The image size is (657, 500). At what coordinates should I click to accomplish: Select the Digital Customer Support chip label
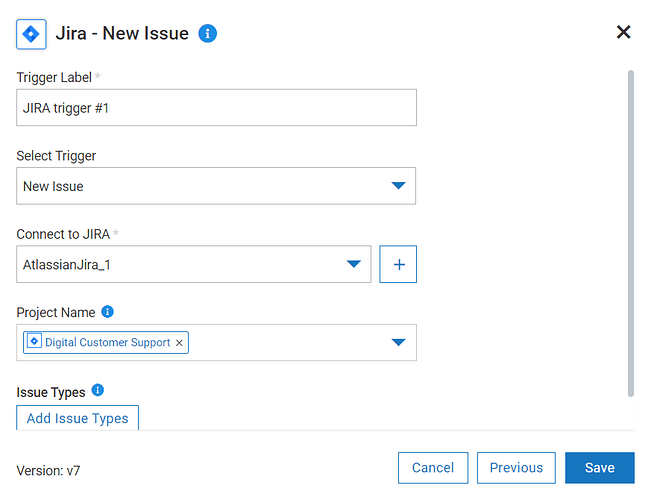107,343
